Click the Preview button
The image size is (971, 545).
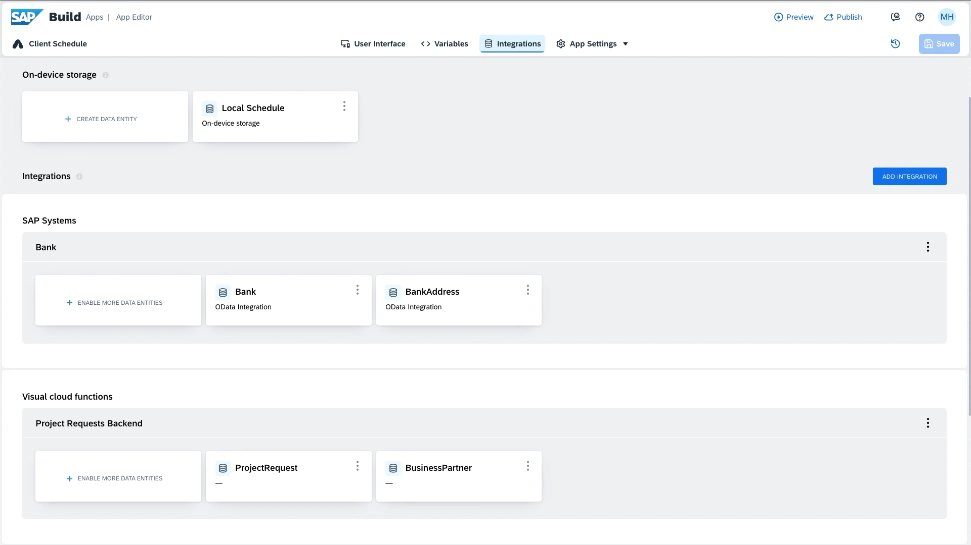[793, 17]
